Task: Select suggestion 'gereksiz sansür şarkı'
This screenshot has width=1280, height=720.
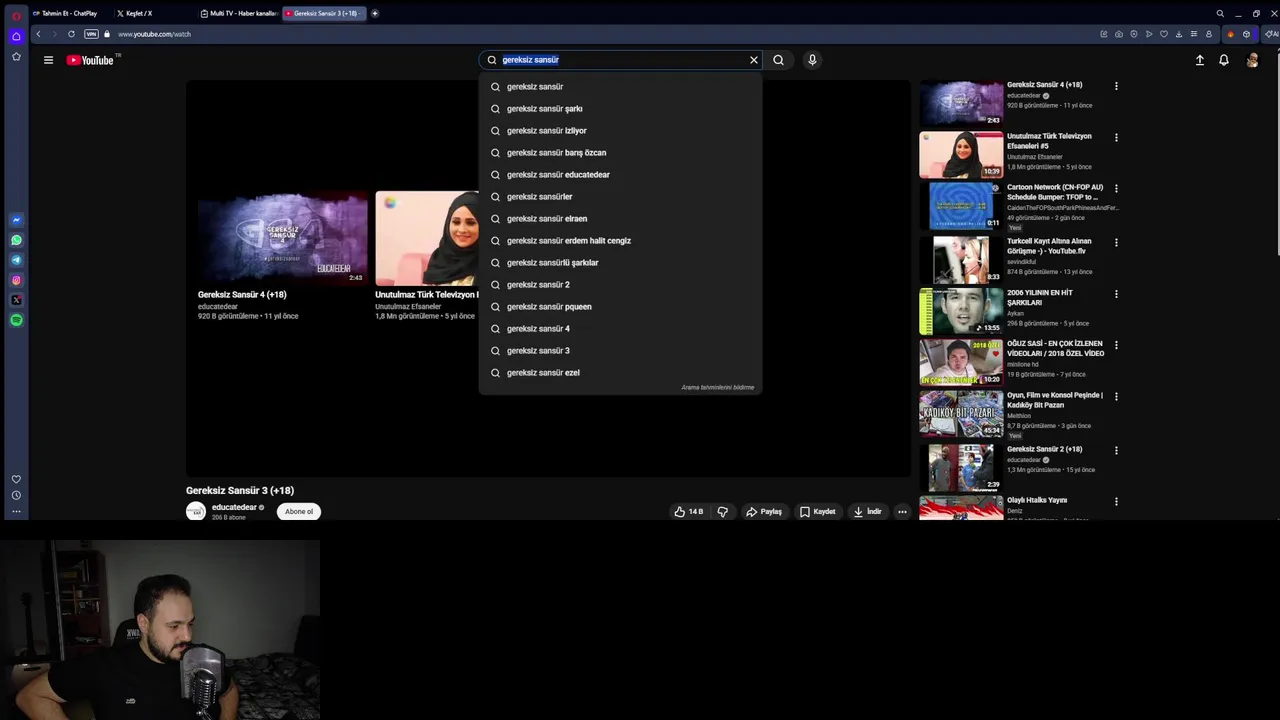Action: [x=620, y=109]
